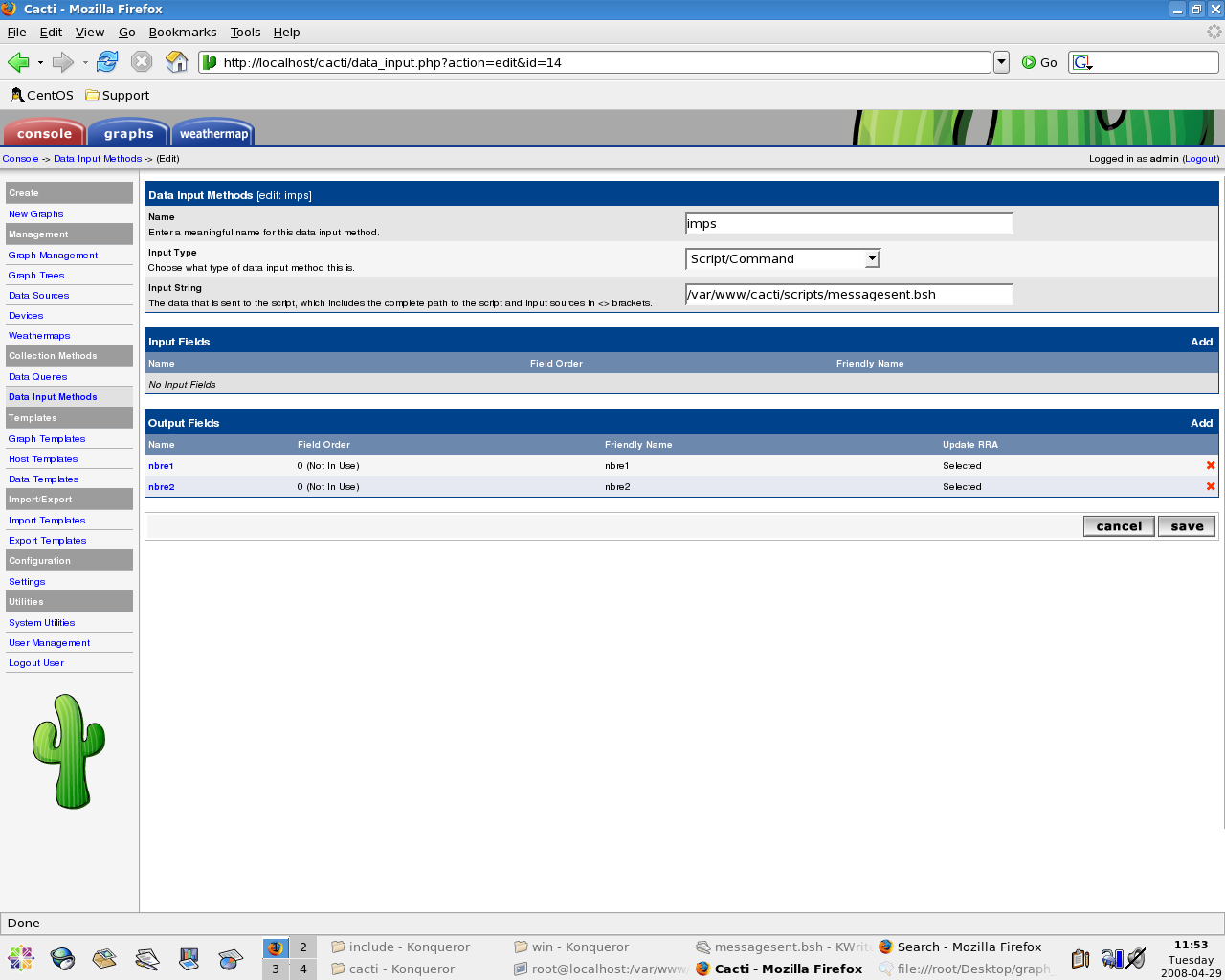Open the nbre2 output field link
This screenshot has height=980, width=1225.
(x=161, y=487)
